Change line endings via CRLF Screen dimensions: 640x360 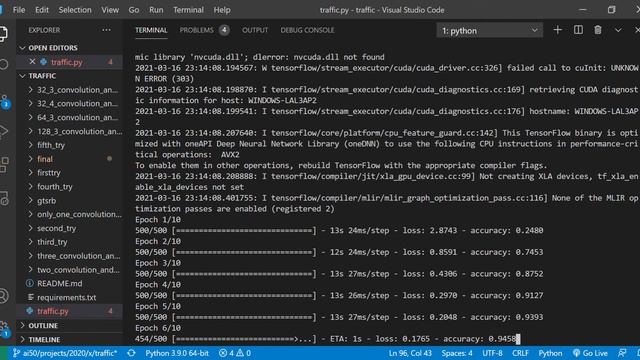(520, 353)
